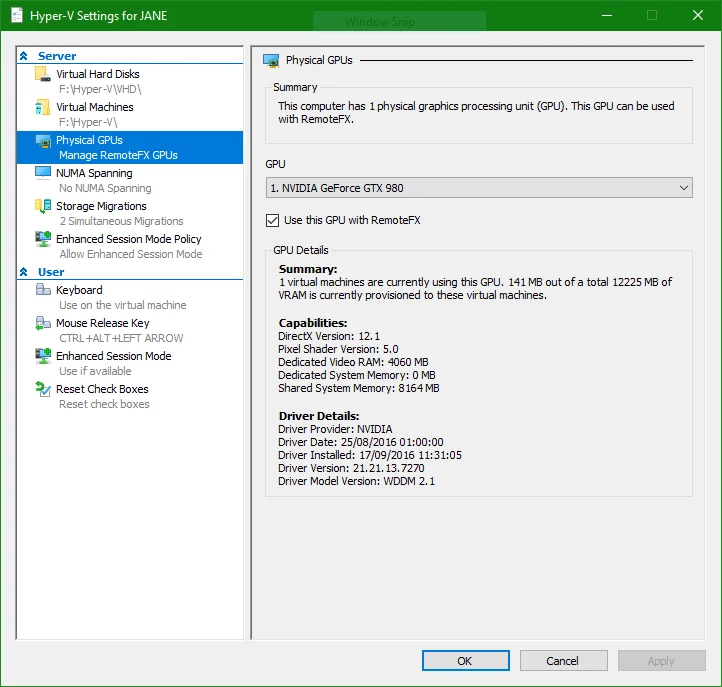The width and height of the screenshot is (722, 687).
Task: Click the Storage Migrations icon
Action: pos(42,206)
